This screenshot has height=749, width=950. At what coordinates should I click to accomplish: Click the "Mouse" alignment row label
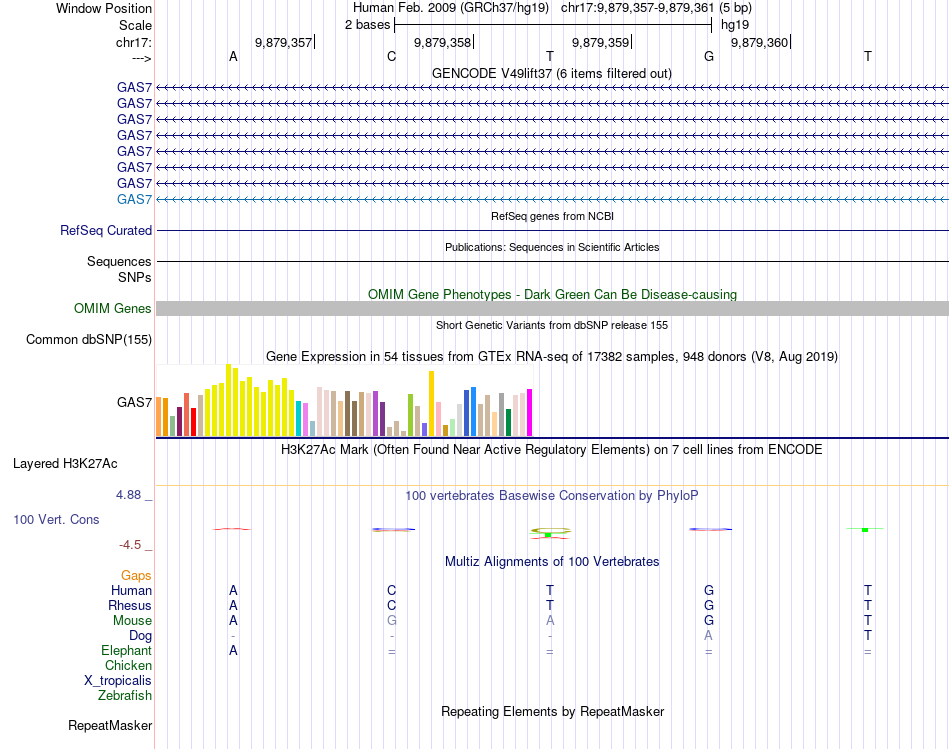(133, 621)
